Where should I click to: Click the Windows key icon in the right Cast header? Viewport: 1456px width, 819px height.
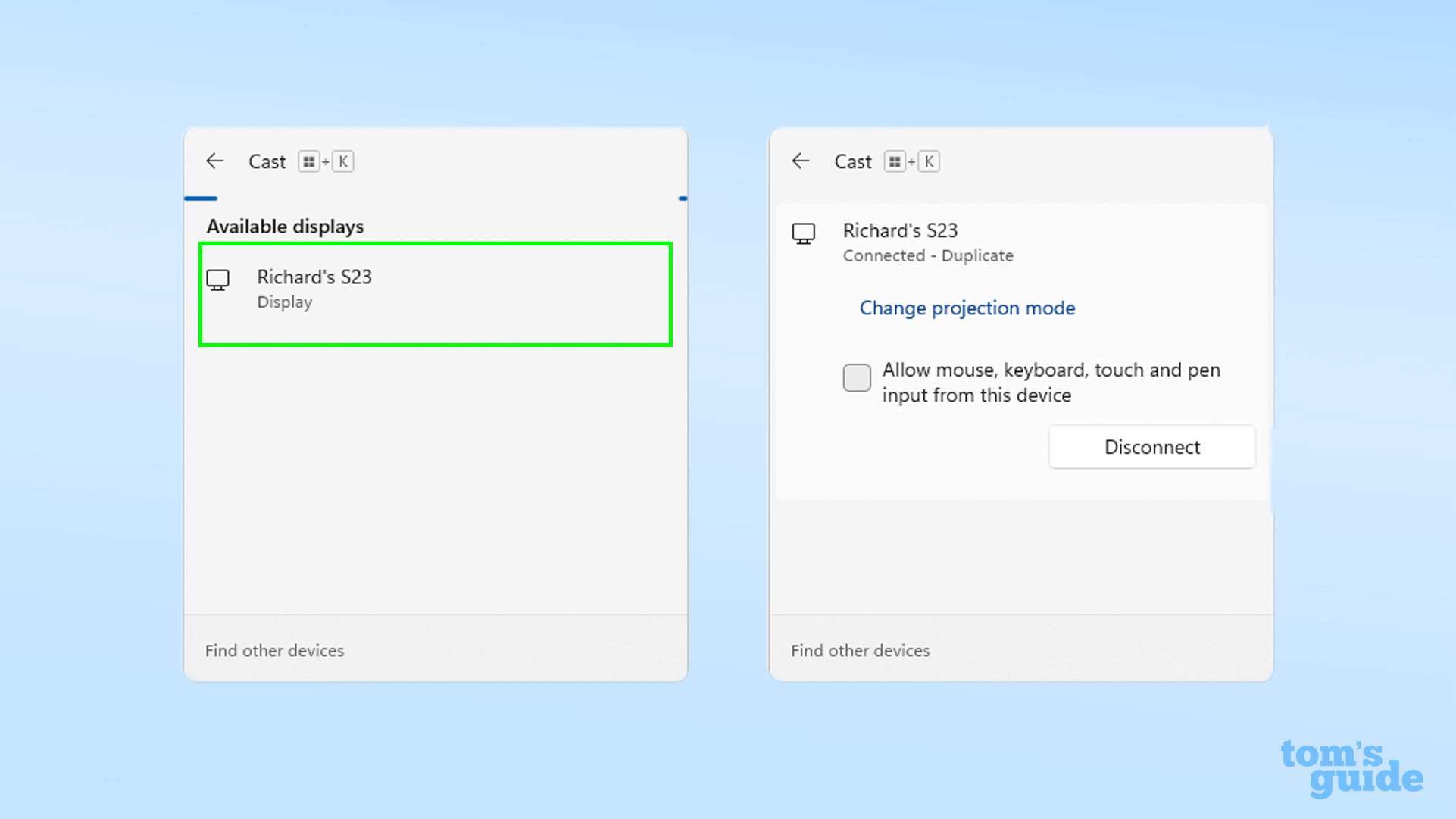tap(895, 161)
